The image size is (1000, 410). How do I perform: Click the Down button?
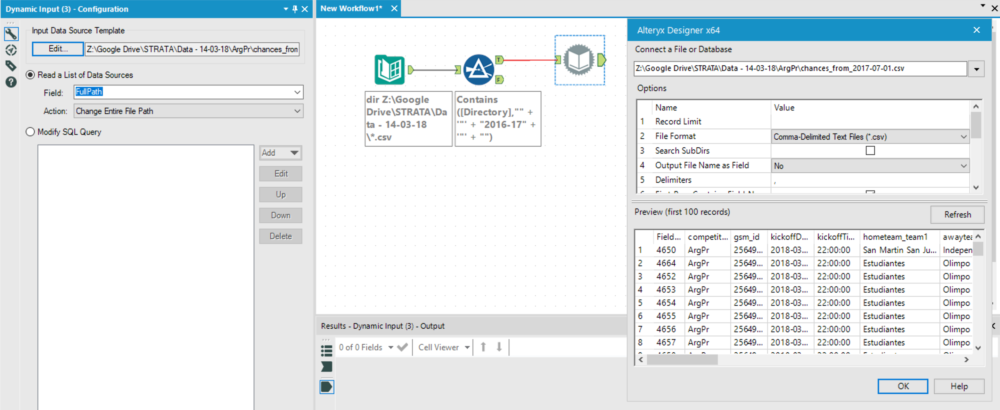(x=281, y=216)
